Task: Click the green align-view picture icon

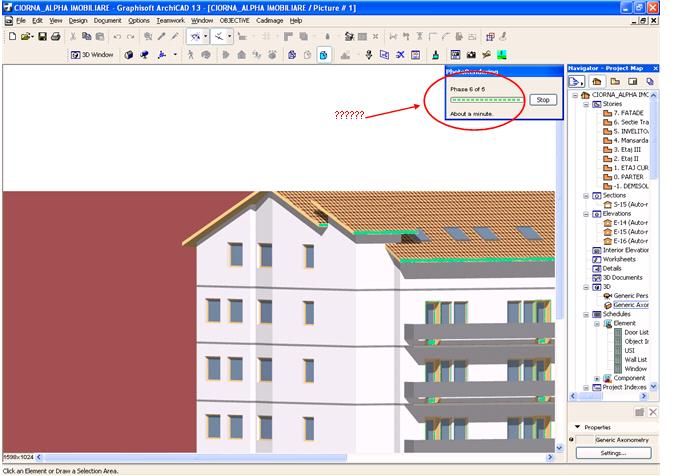Action: pyautogui.click(x=502, y=55)
